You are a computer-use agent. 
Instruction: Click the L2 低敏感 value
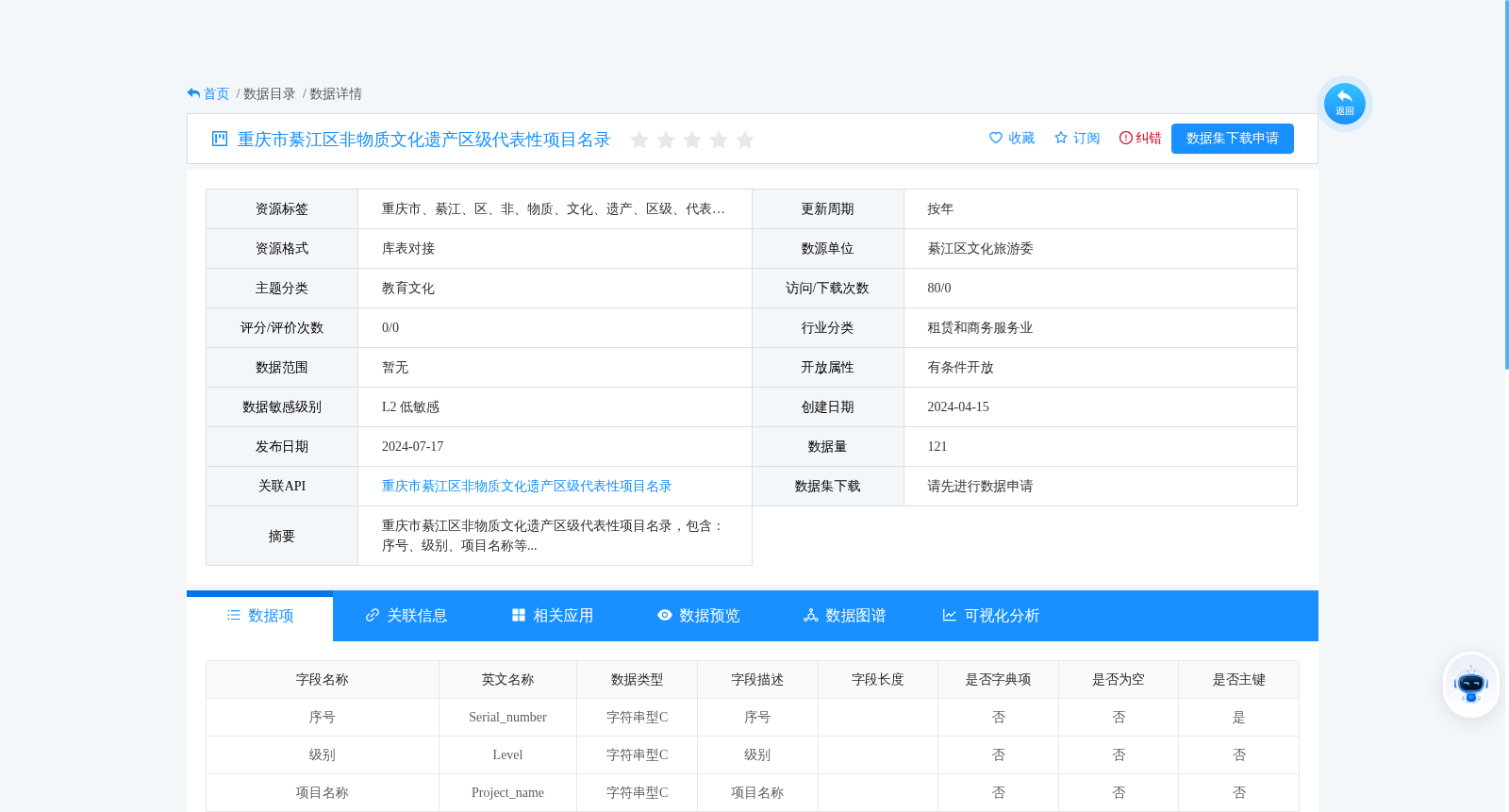coord(411,407)
